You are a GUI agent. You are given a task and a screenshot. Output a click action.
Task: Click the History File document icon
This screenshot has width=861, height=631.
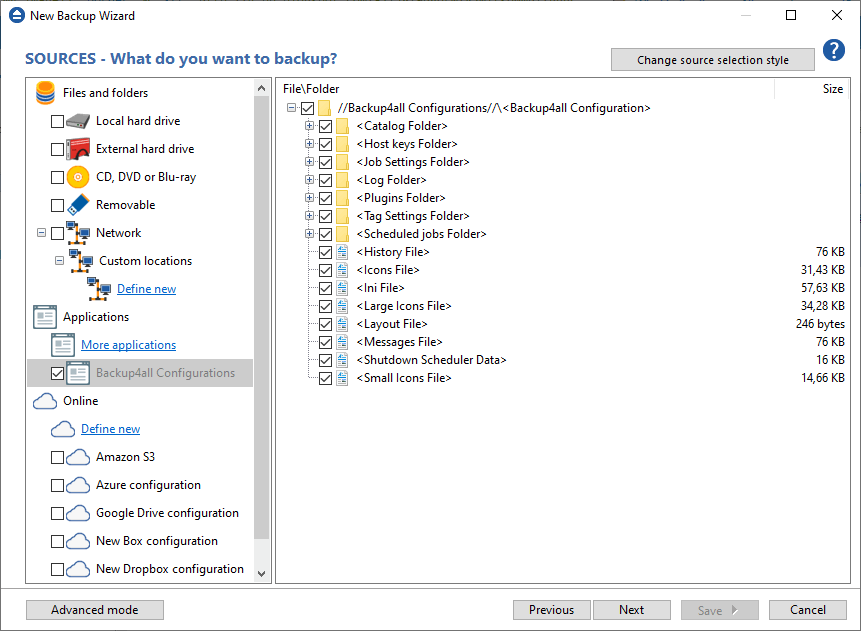point(342,252)
